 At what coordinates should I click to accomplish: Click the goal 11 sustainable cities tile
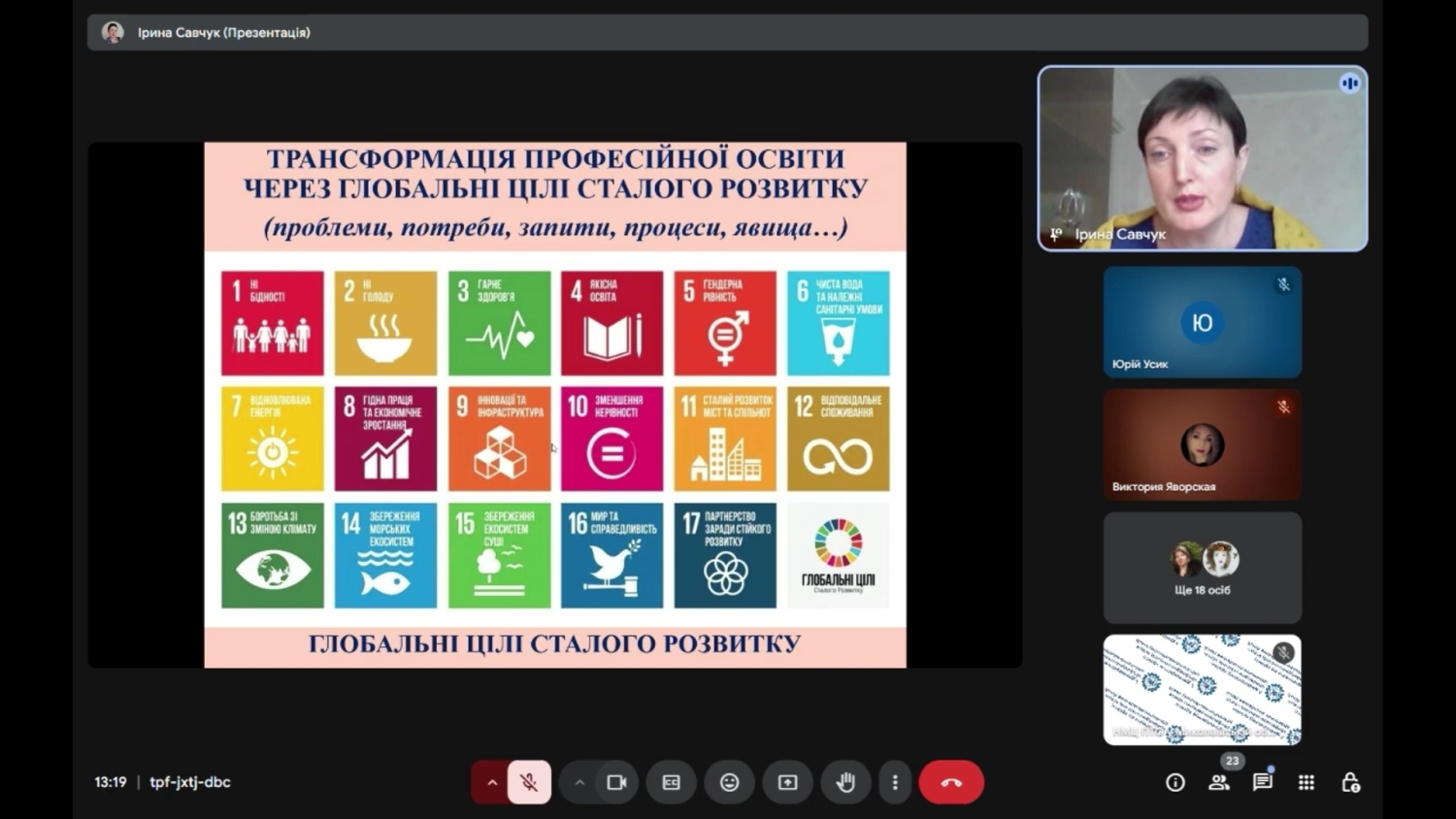point(726,439)
